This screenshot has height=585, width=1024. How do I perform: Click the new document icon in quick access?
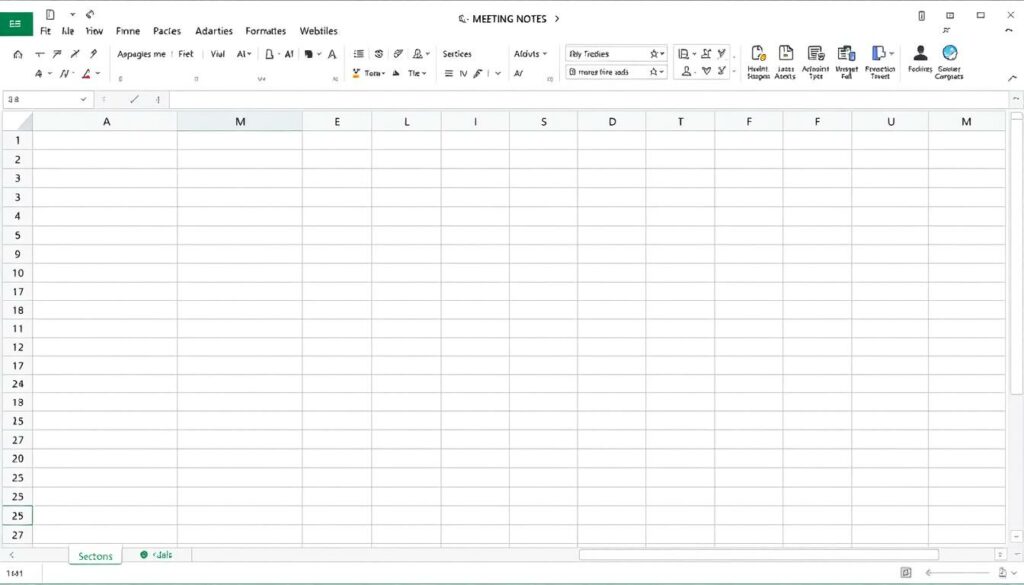50,14
